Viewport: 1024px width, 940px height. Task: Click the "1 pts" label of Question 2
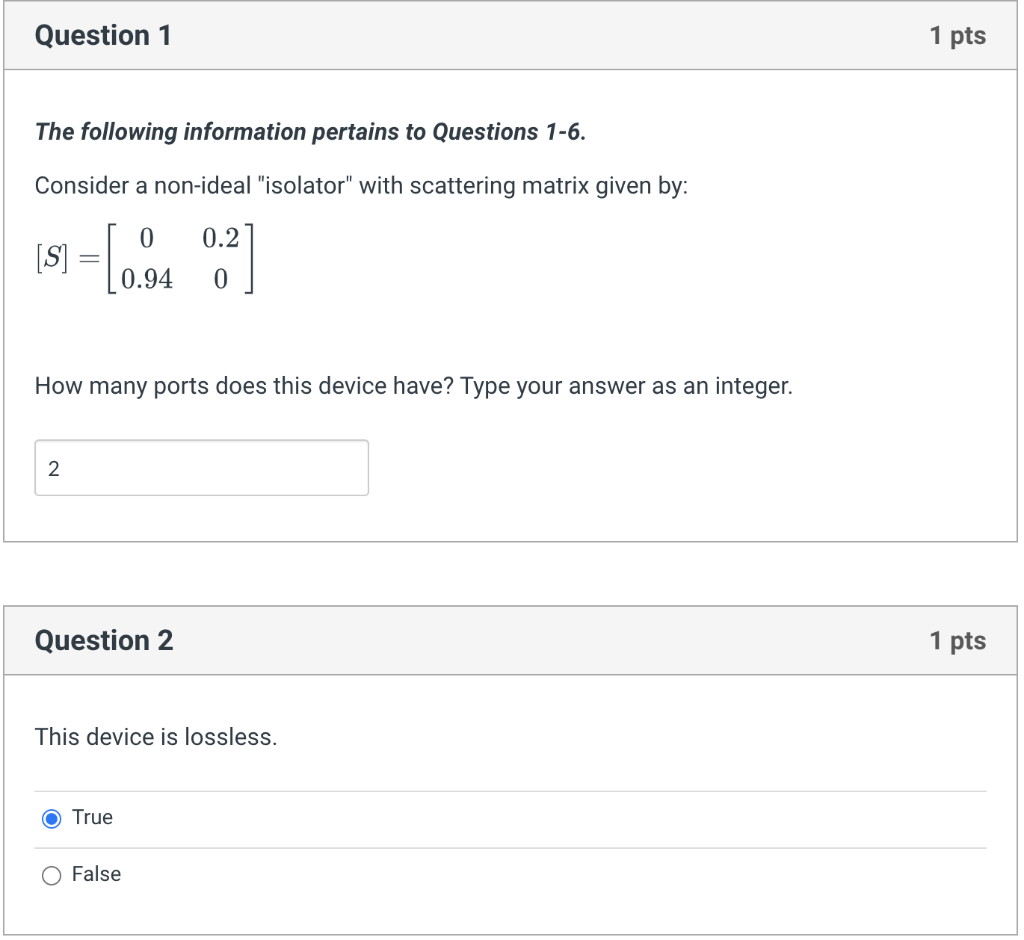click(958, 640)
